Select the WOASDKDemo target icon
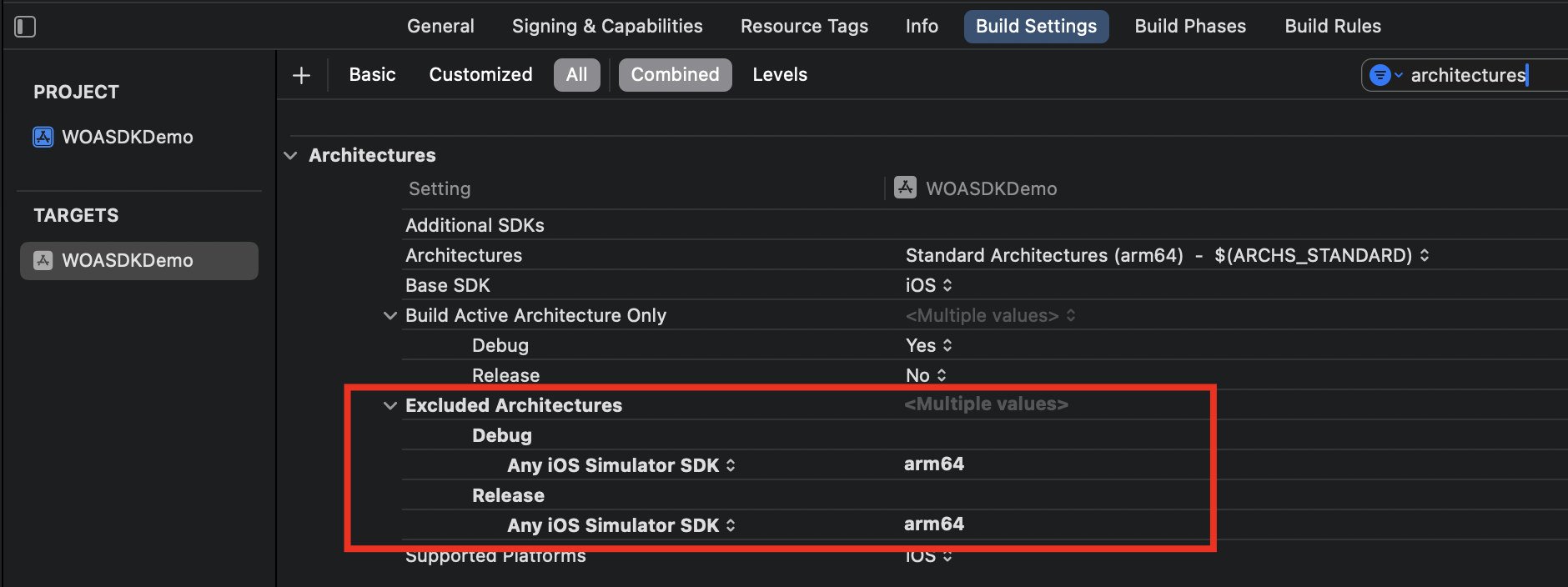1568x587 pixels. click(x=43, y=260)
